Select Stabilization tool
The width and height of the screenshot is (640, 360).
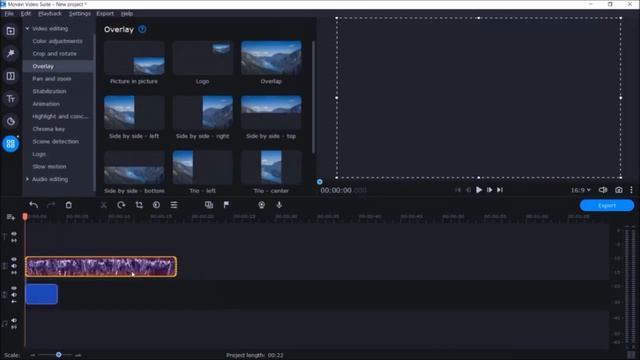tap(49, 91)
